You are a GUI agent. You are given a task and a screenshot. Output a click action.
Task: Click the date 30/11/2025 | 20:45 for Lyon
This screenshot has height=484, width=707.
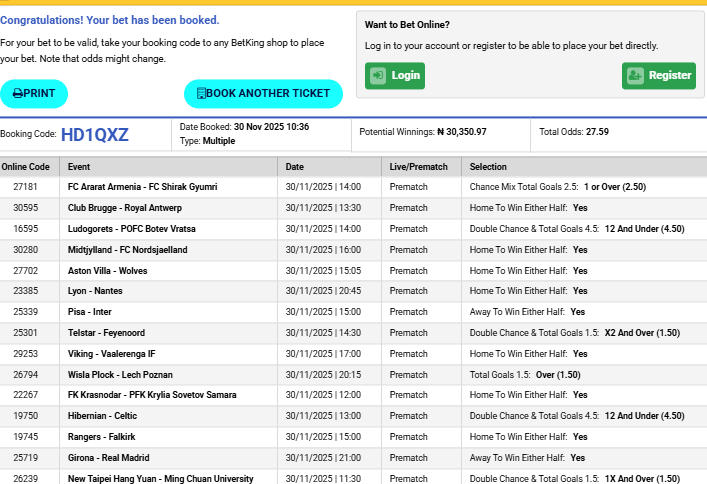(323, 291)
